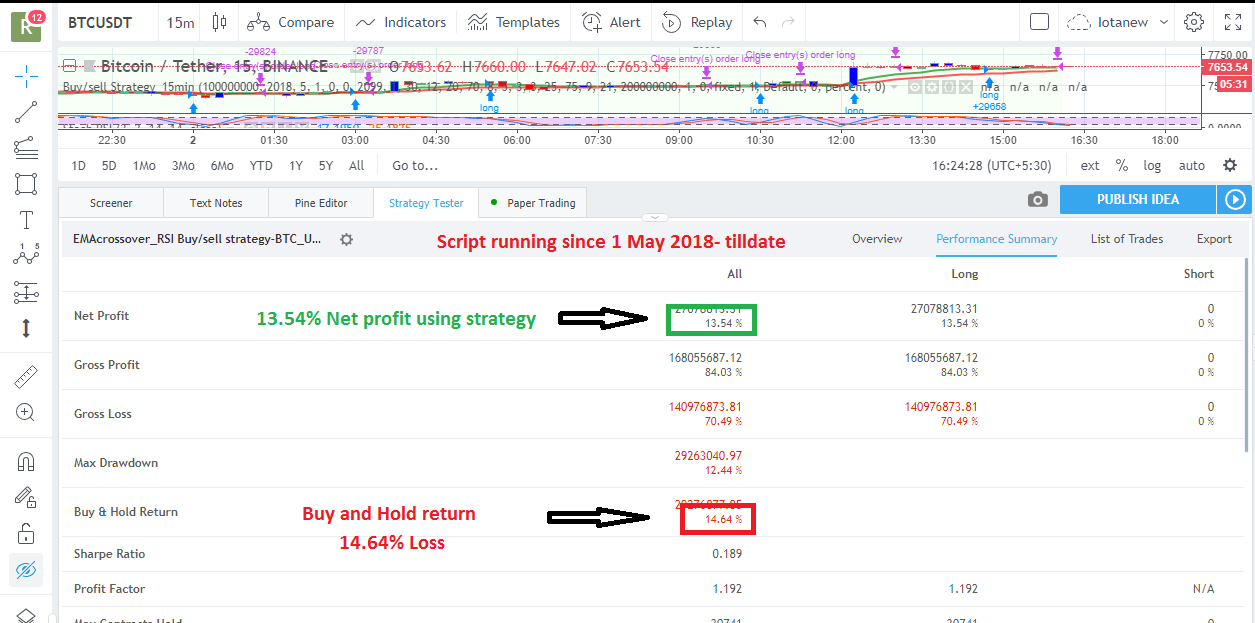Remove the Buy/sell Strategy from chart legend
Viewport: 1255px width, 623px height.
point(965,87)
